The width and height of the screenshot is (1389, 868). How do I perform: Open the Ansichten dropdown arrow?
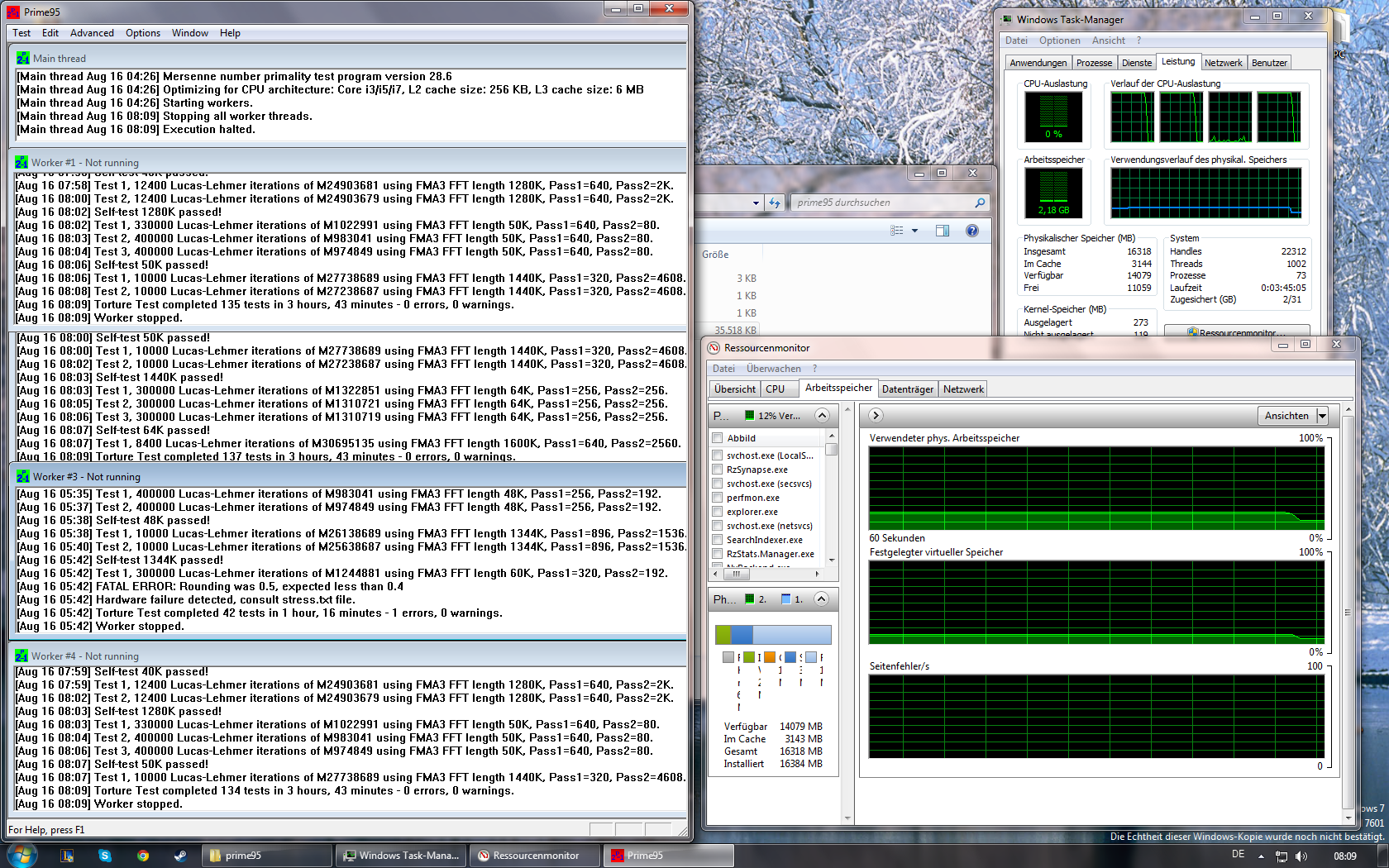[x=1322, y=416]
